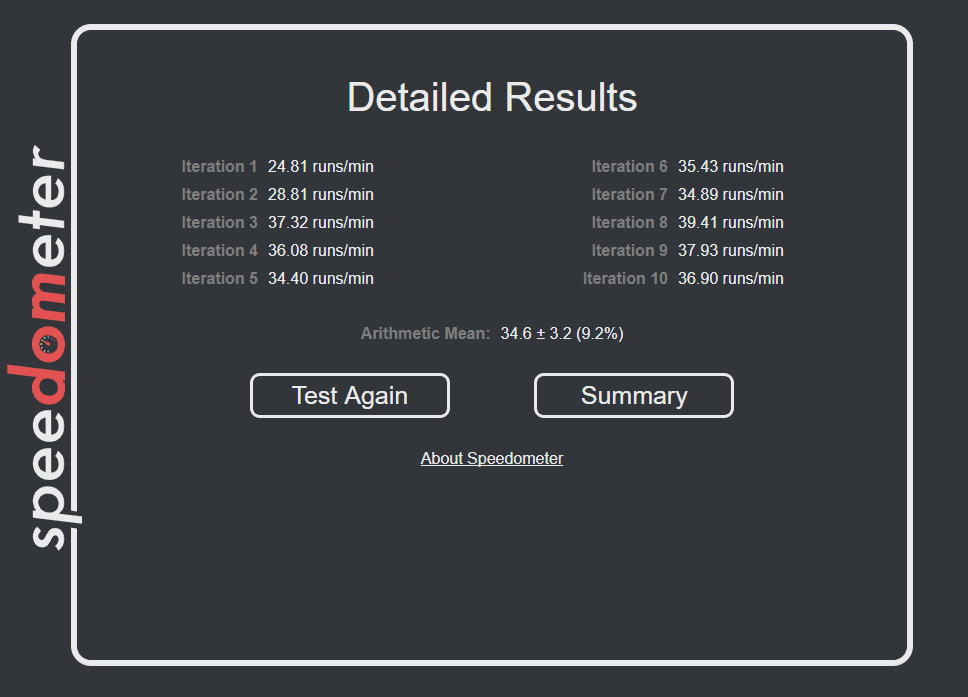Follow the About Speedometer link

[x=492, y=459]
